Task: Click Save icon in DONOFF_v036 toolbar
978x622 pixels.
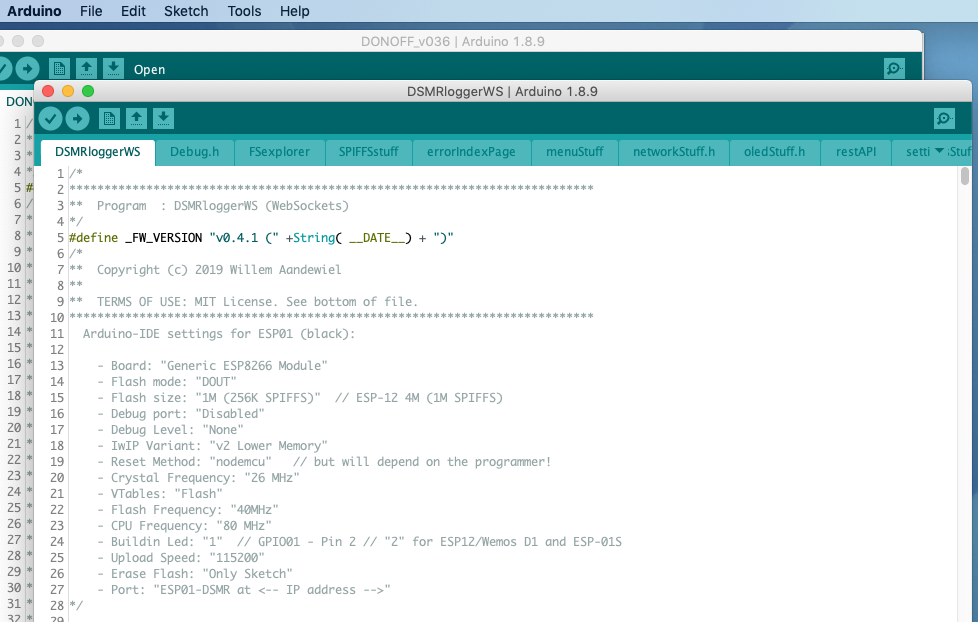Action: coord(113,69)
